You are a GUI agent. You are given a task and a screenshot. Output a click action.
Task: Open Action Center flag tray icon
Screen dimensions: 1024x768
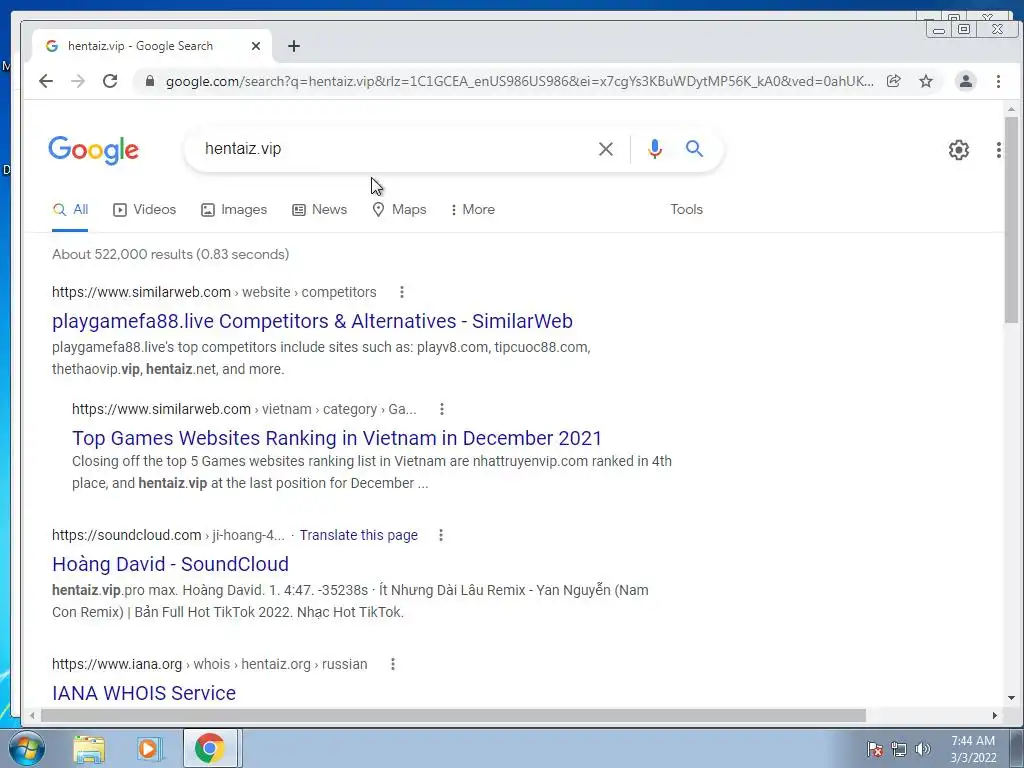point(874,749)
